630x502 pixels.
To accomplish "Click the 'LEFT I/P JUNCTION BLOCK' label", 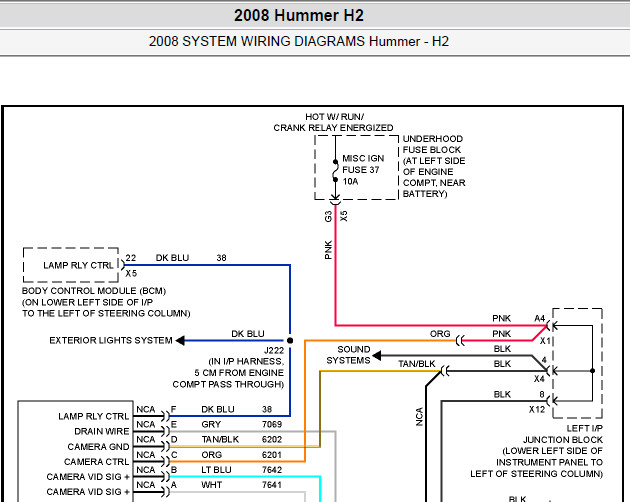I will tap(562, 434).
